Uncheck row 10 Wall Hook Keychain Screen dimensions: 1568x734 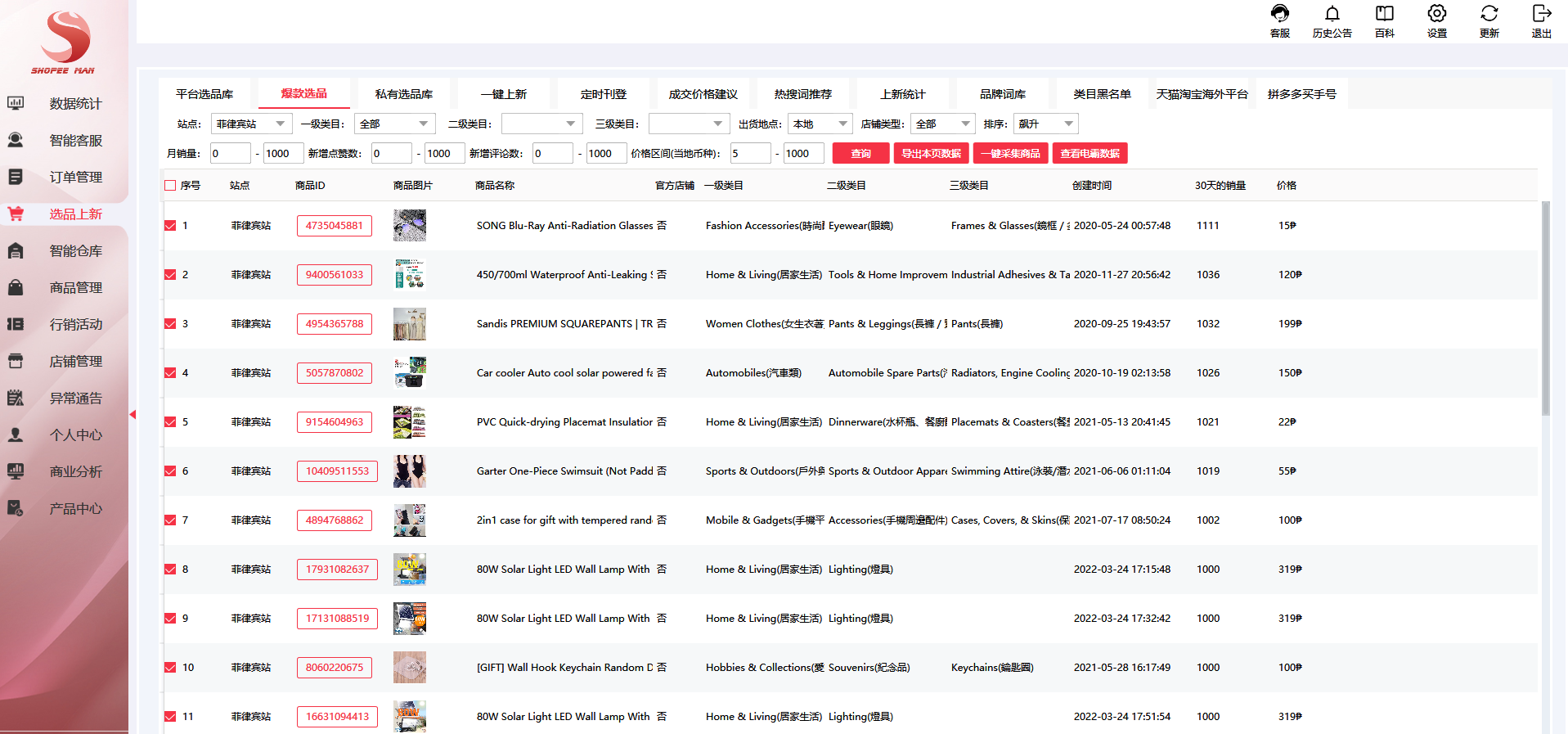click(x=170, y=668)
